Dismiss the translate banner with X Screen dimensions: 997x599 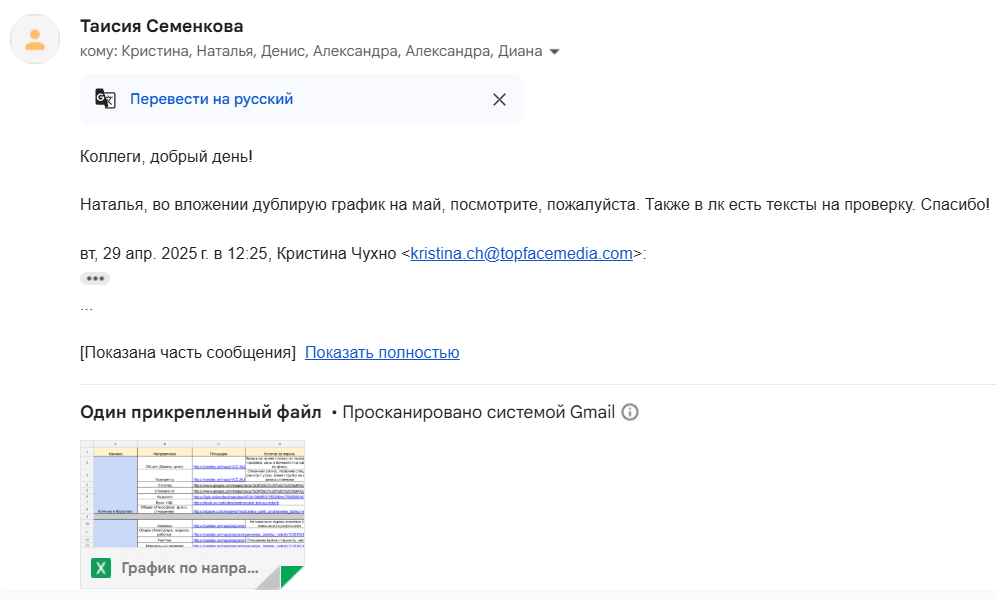pos(499,99)
